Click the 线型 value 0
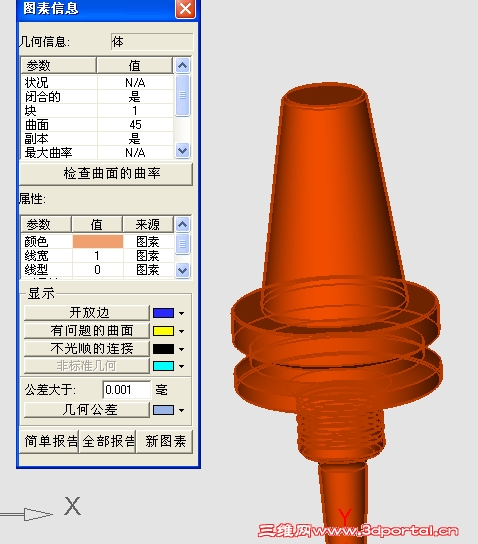Screen dimensions: 478x544 pos(97,270)
